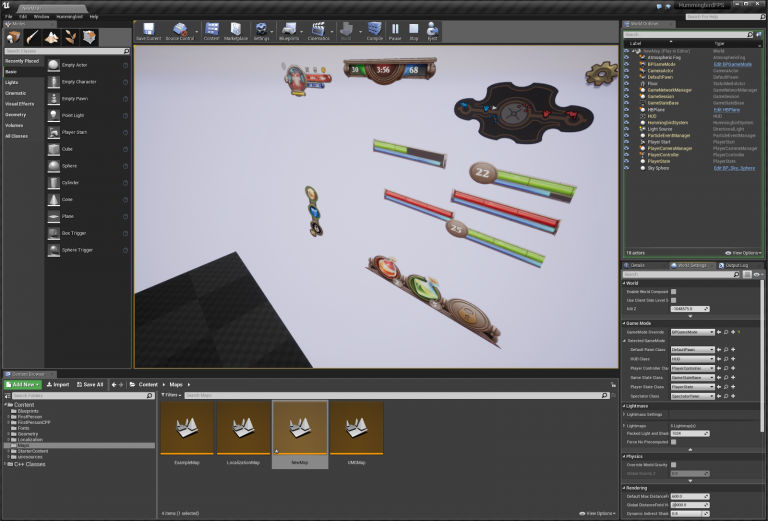Open the GameMode Override dropdown
Viewport: 768px width, 521px height.
(691, 331)
